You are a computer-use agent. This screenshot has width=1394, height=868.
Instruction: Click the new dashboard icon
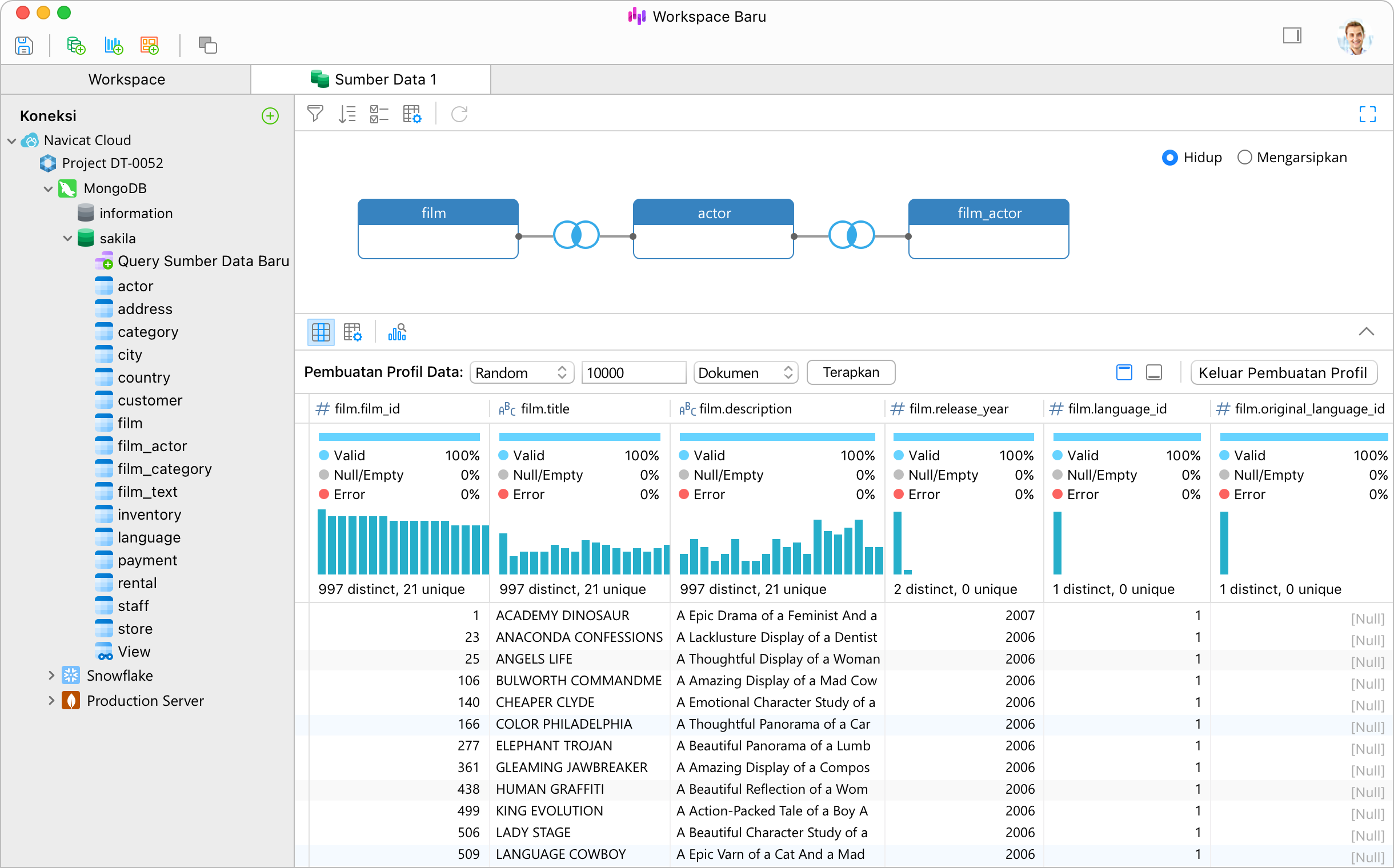tap(149, 45)
